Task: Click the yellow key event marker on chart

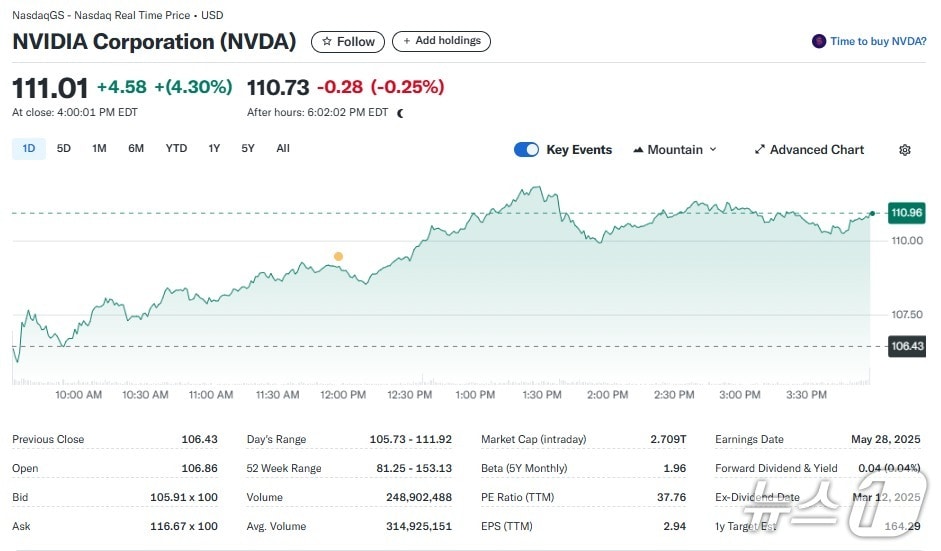Action: click(338, 256)
